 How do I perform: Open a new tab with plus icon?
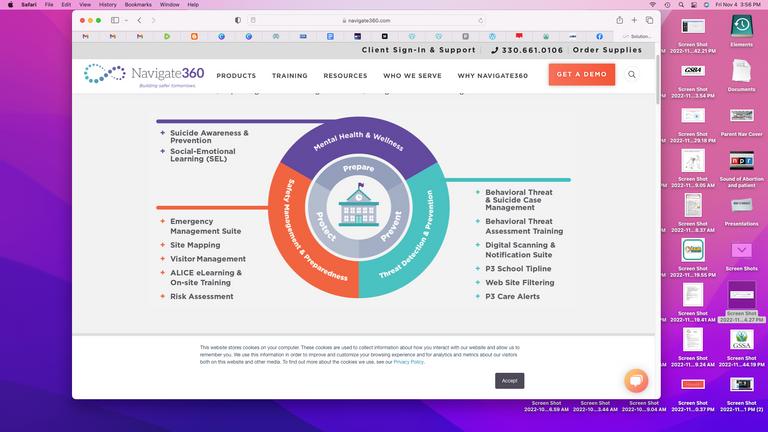tap(634, 20)
